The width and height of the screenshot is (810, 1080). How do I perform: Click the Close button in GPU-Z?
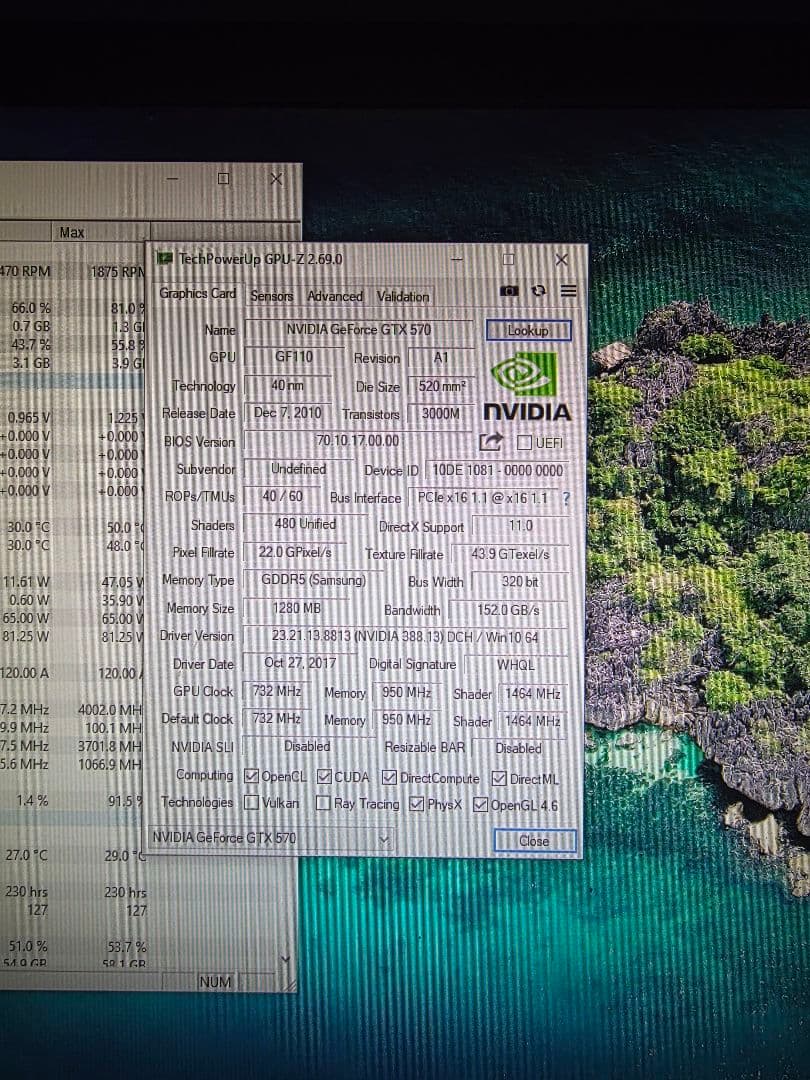(534, 841)
